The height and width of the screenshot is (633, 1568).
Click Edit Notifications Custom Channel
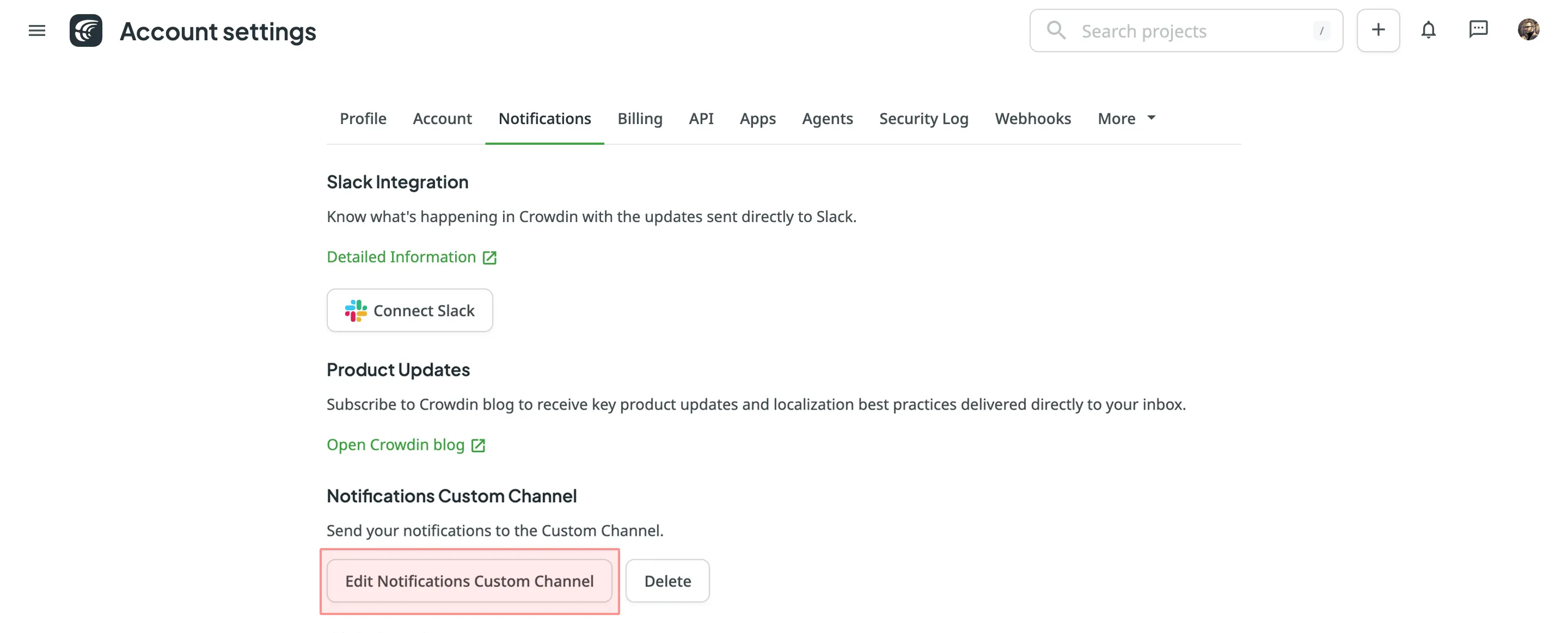point(469,581)
